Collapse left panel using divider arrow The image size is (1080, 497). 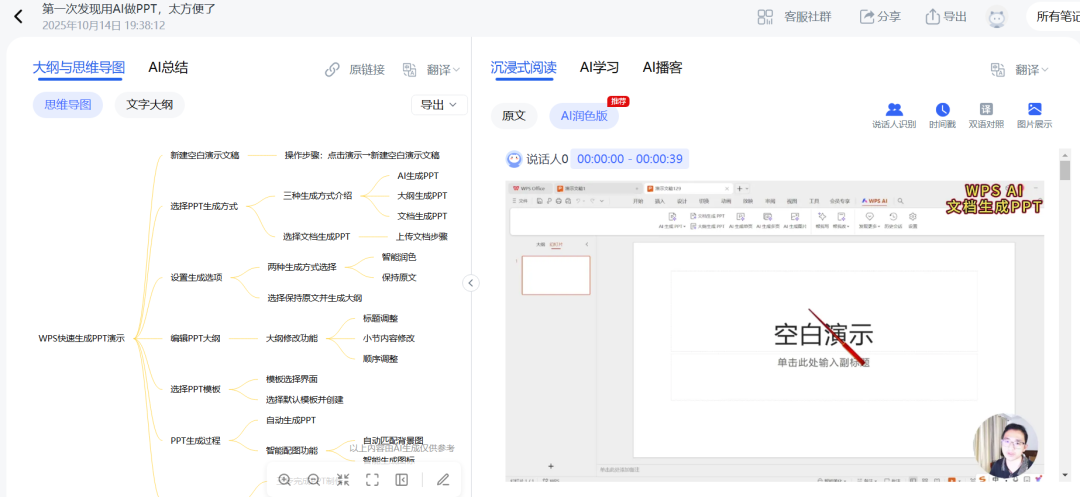click(x=471, y=283)
